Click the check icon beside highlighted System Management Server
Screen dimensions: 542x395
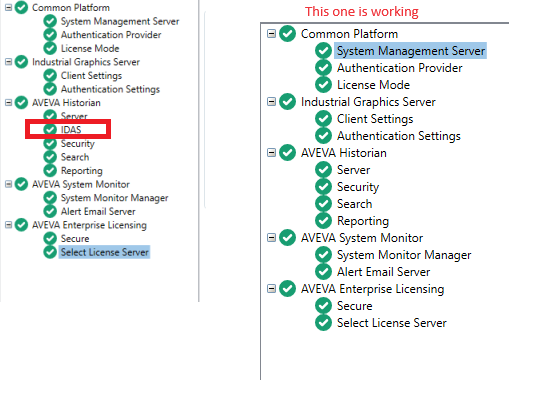tap(324, 51)
